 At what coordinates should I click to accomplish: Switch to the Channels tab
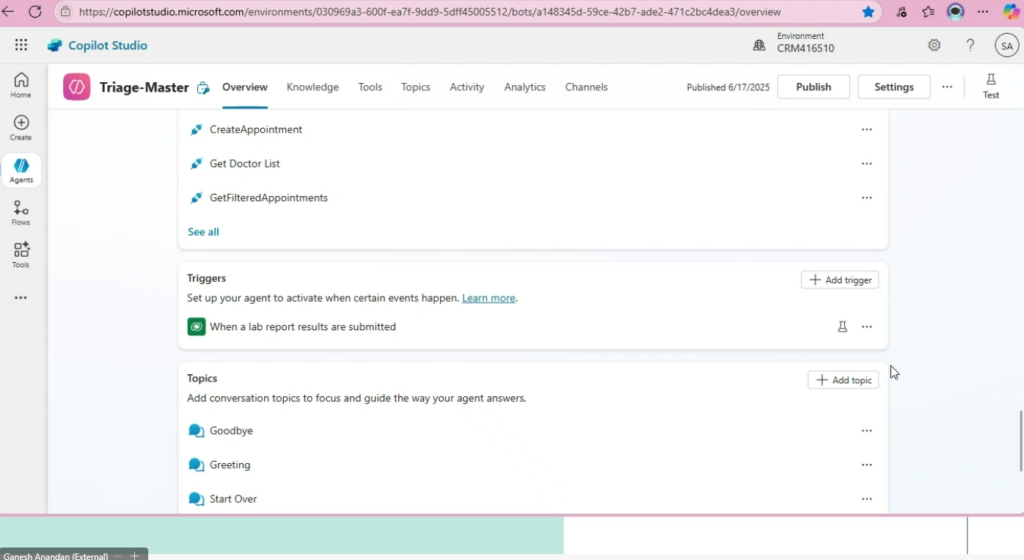pos(586,87)
